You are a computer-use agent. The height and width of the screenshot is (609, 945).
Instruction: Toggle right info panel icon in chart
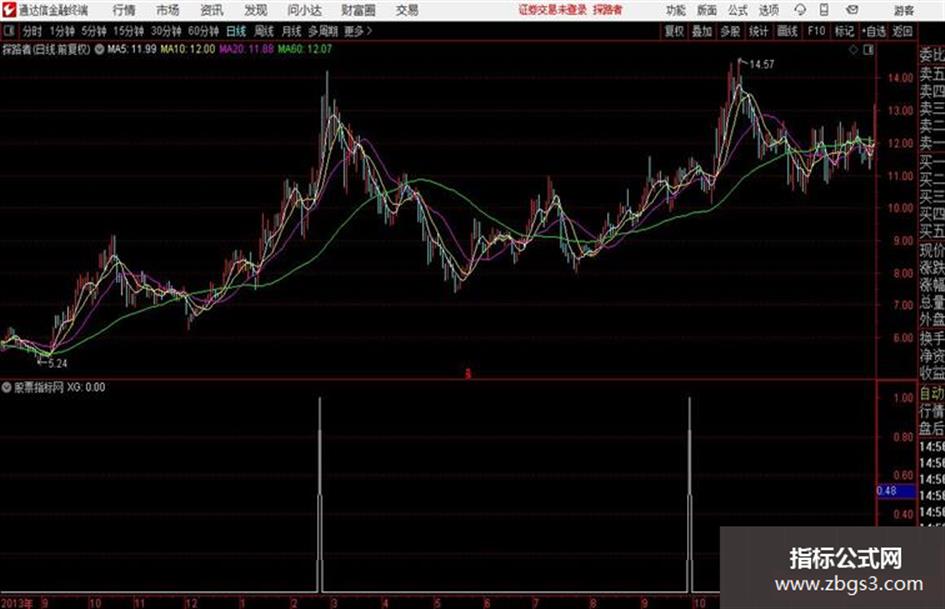(868, 50)
